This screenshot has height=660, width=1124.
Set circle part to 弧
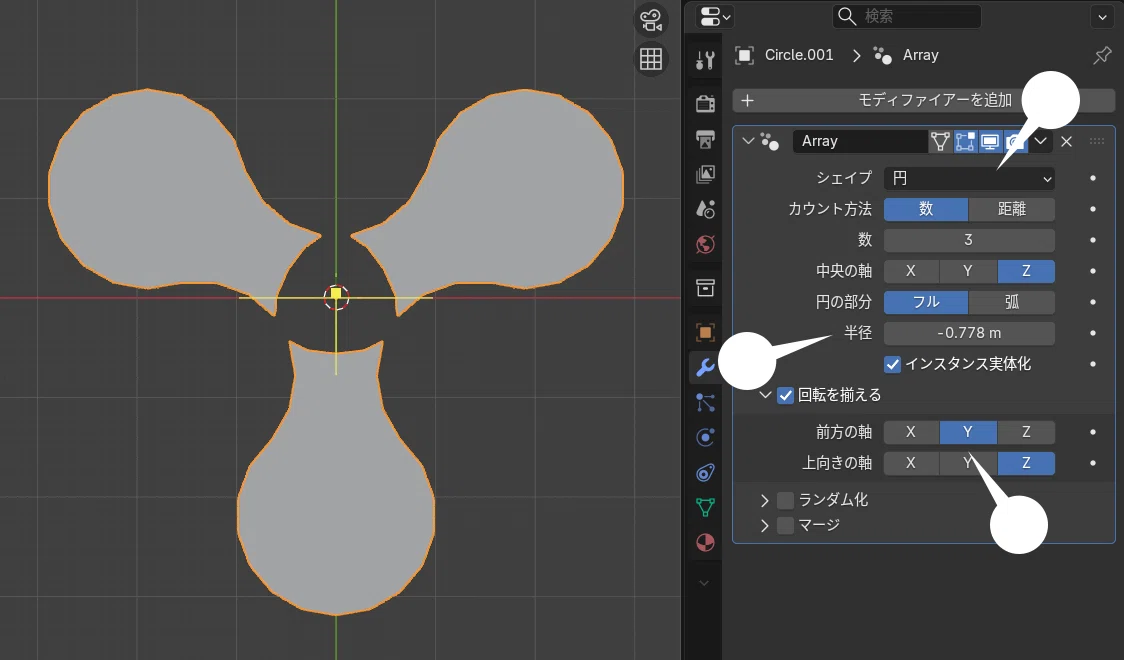[1011, 302]
